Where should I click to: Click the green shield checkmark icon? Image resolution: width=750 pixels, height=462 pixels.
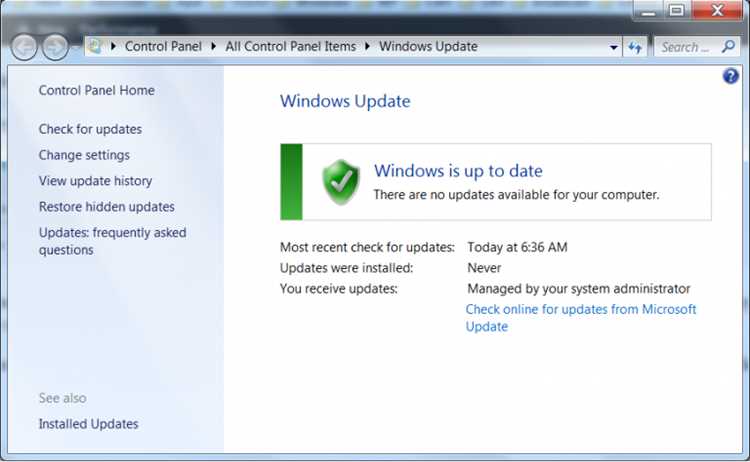(341, 182)
